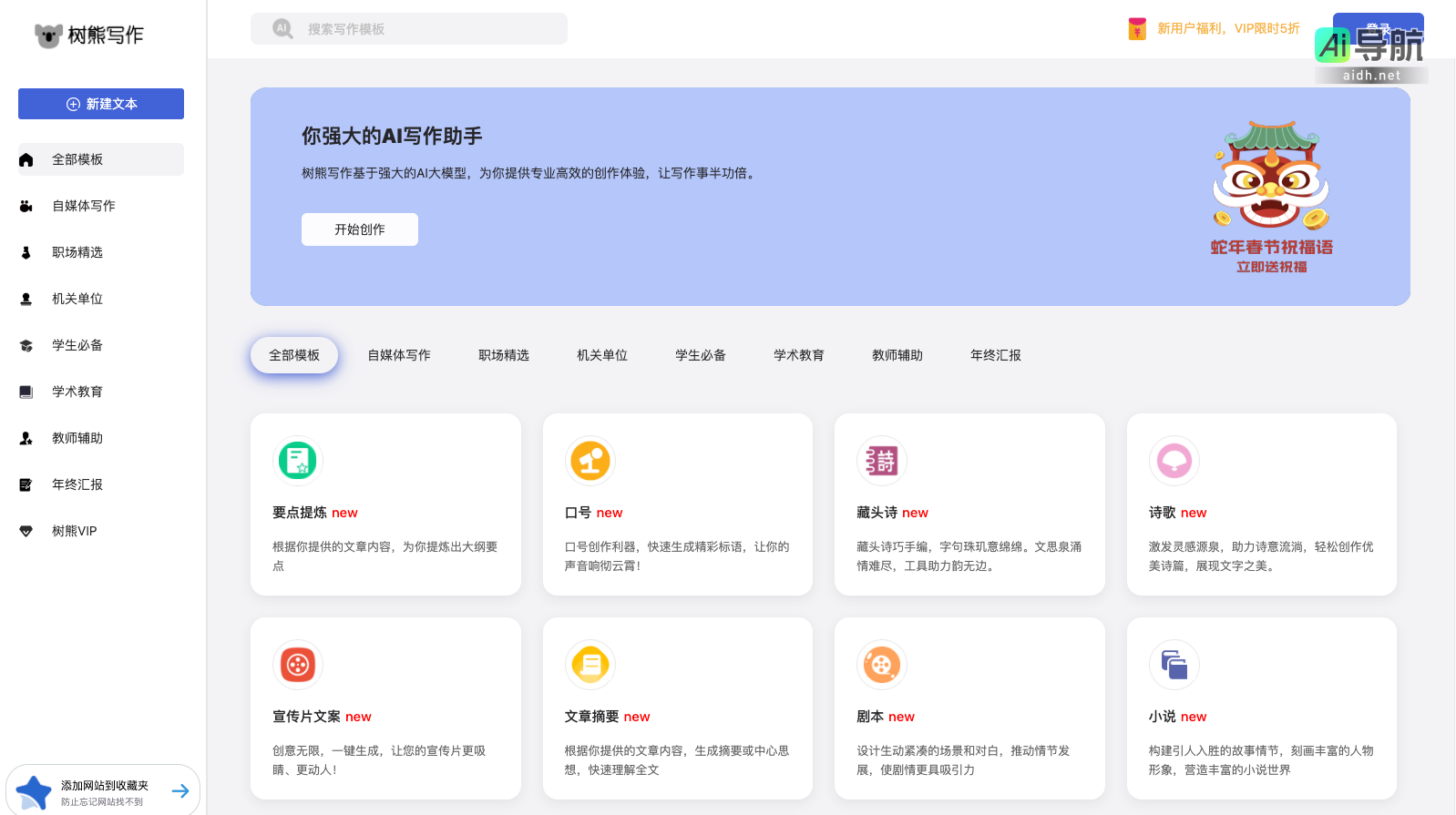Click the 蛇年春节祝福语 lion banner image
Viewport: 1456px width, 815px height.
(1271, 196)
